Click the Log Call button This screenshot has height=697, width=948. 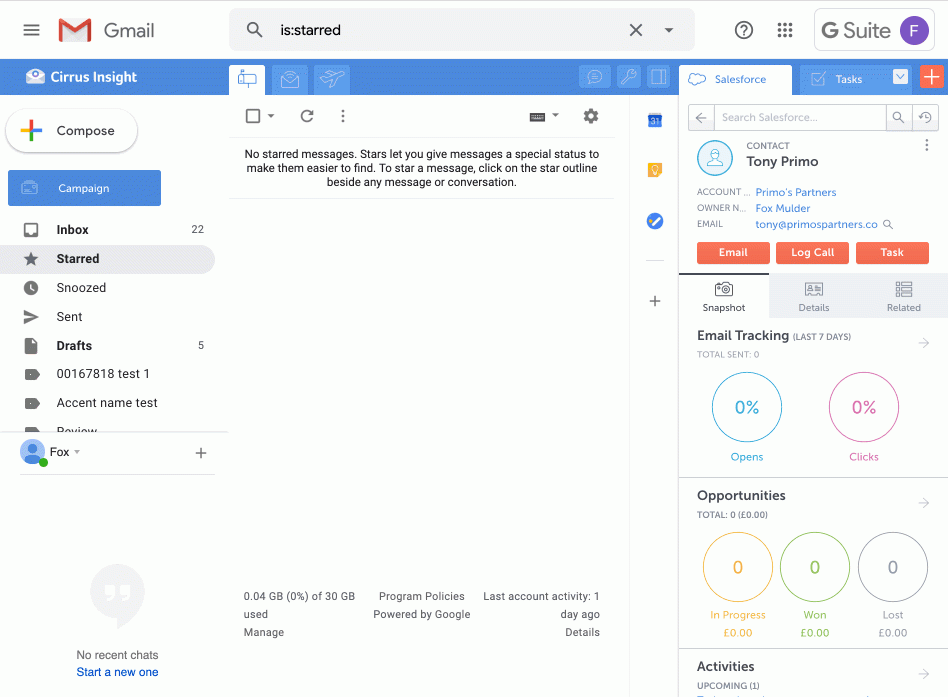point(813,253)
